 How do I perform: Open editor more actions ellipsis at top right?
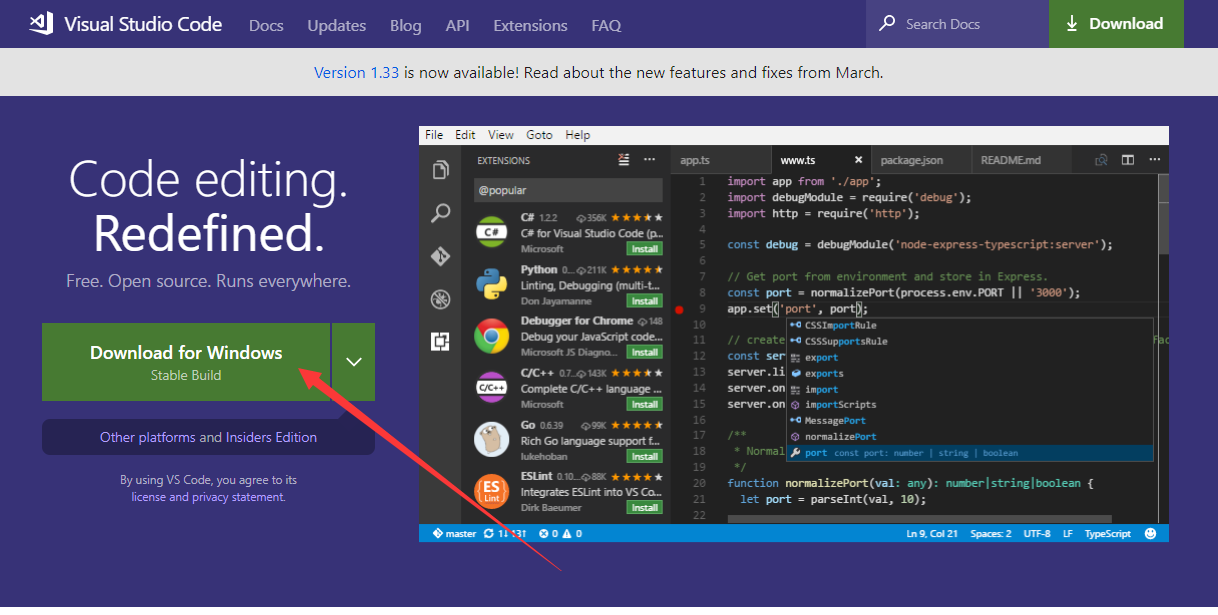pyautogui.click(x=1153, y=160)
